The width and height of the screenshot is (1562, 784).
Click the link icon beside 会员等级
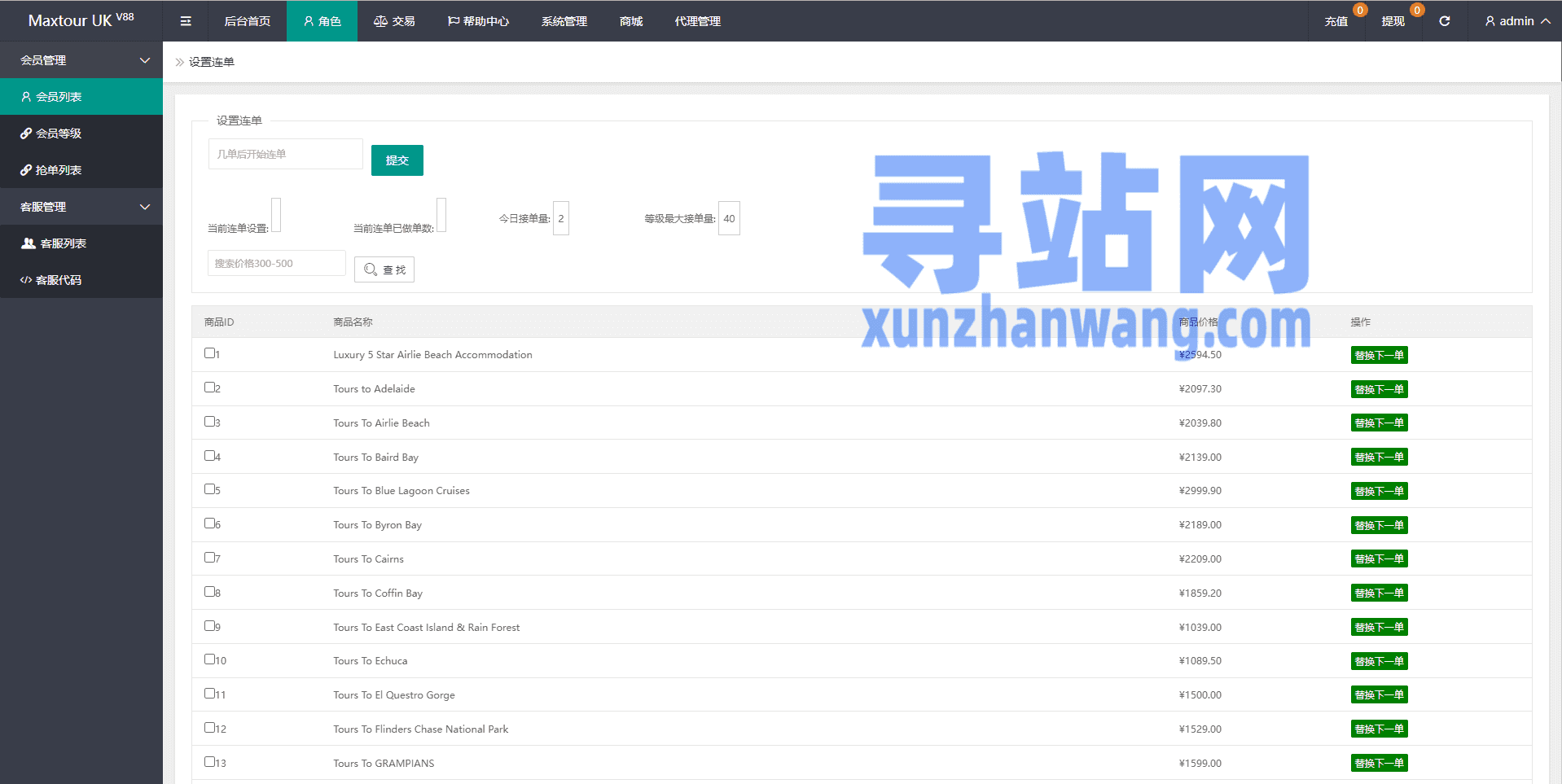point(26,134)
